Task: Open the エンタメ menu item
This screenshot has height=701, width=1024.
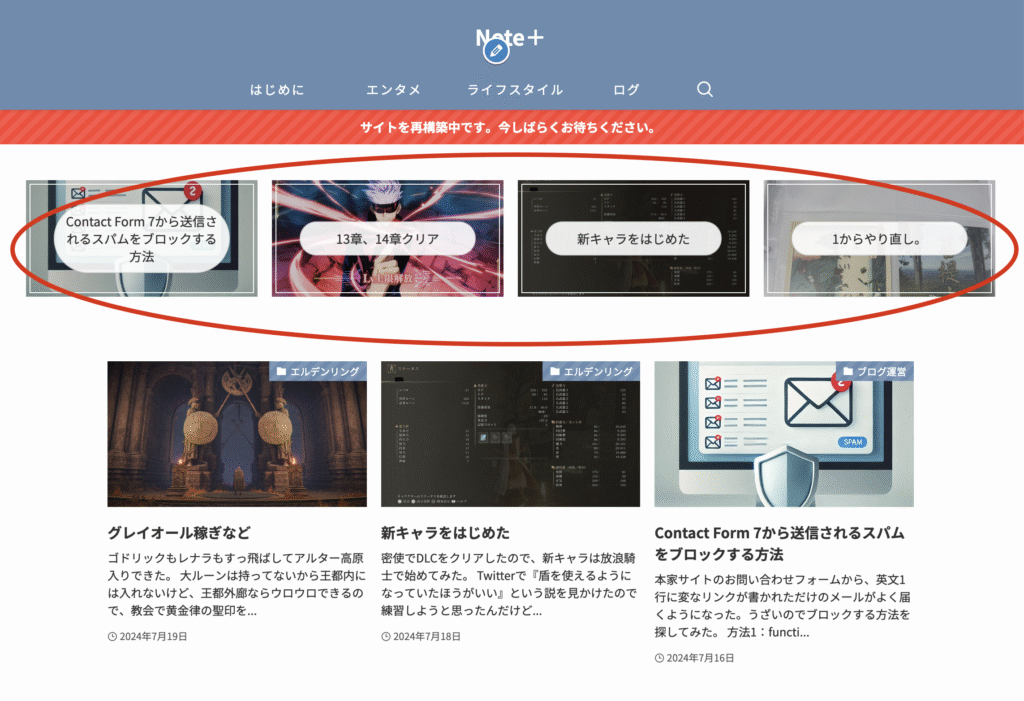Action: 393,90
